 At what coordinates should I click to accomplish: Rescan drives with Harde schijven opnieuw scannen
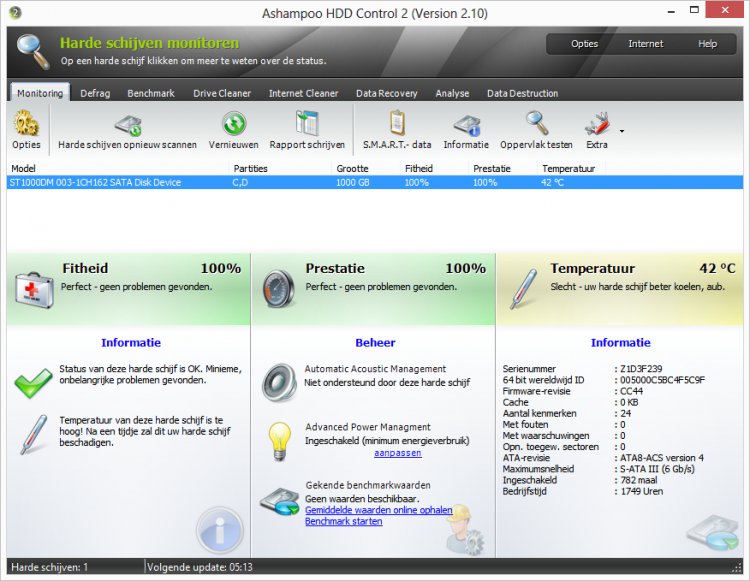(127, 125)
